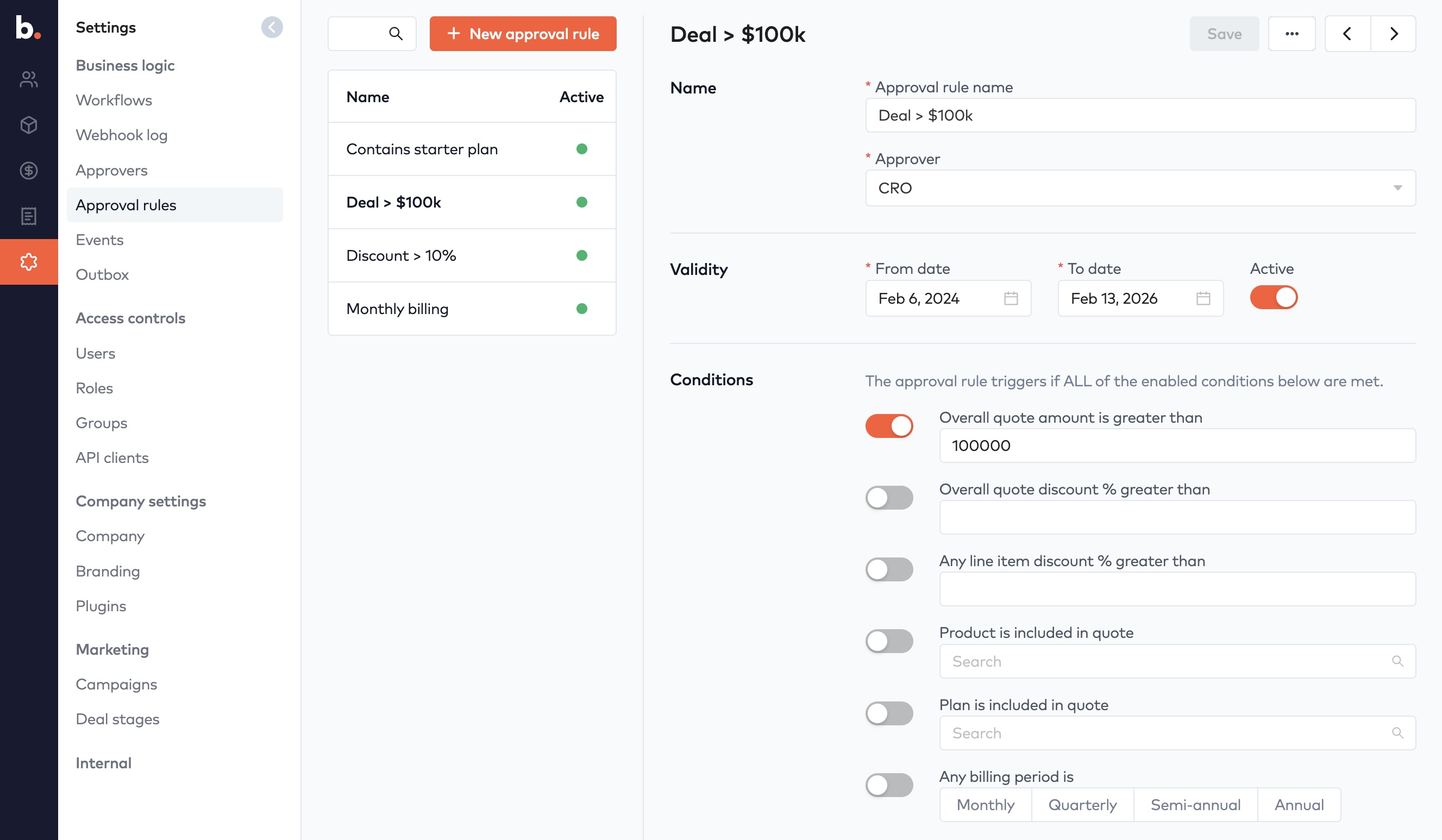Open Deal stages under Marketing
This screenshot has height=840, width=1442.
point(117,719)
